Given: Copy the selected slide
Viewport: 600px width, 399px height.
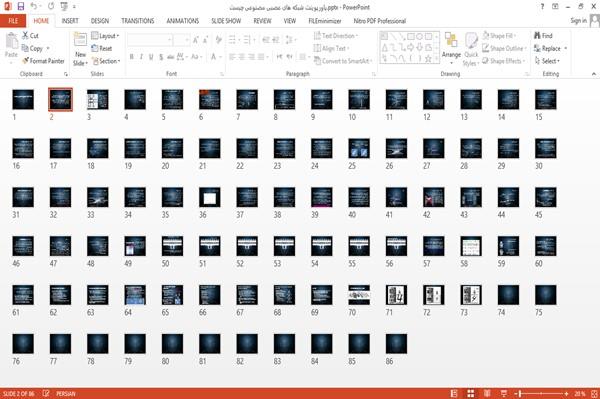Looking at the screenshot, I should click(33, 48).
